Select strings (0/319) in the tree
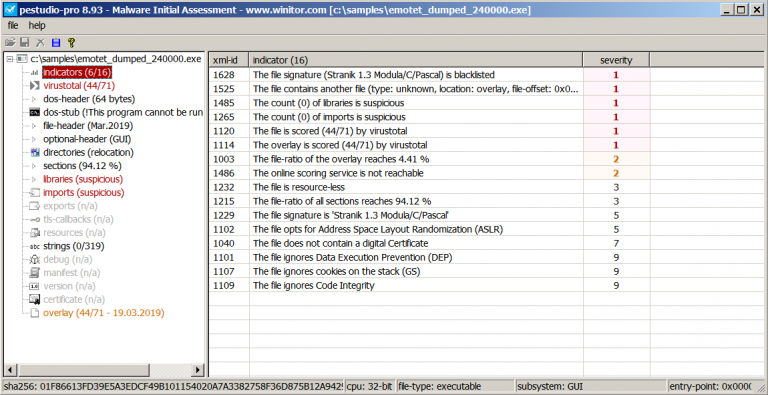This screenshot has width=768, height=395. (x=73, y=246)
